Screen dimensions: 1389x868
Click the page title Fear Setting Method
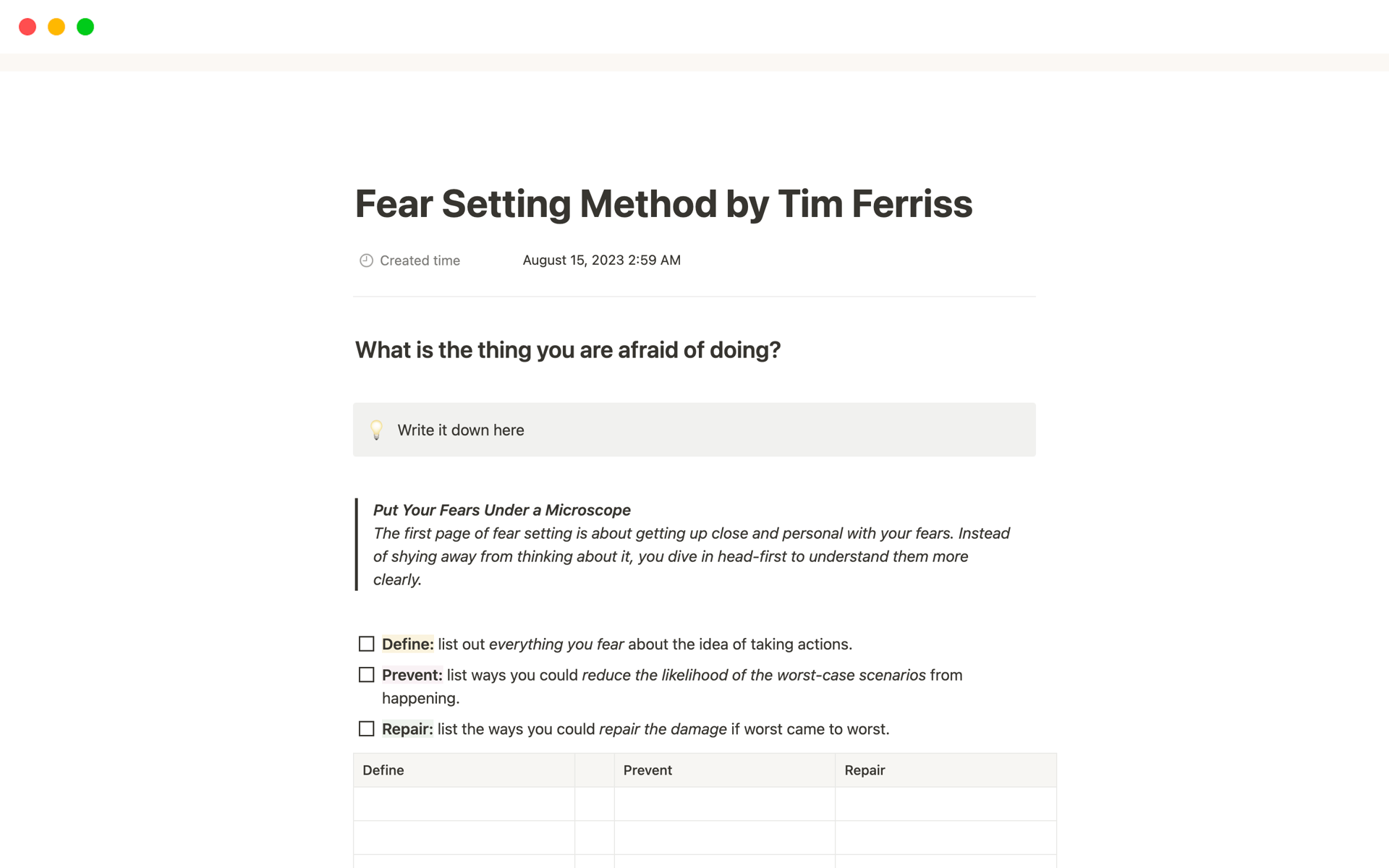tap(663, 205)
